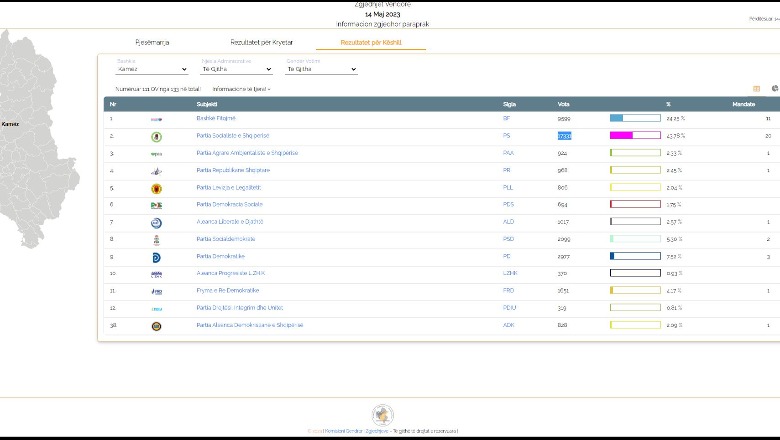Image resolution: width=780 pixels, height=440 pixels.
Task: Open the Bashkia dropdown showing Kamëz
Action: 152,69
